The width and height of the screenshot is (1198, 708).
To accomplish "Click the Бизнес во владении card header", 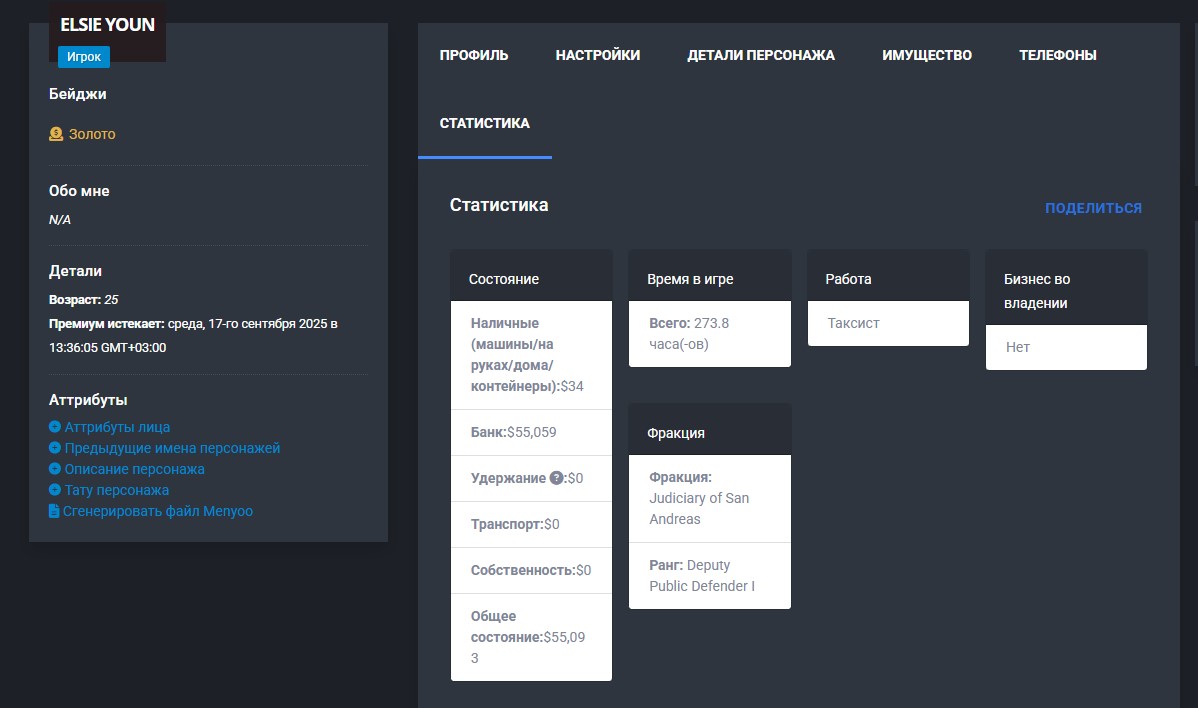I will click(1066, 288).
